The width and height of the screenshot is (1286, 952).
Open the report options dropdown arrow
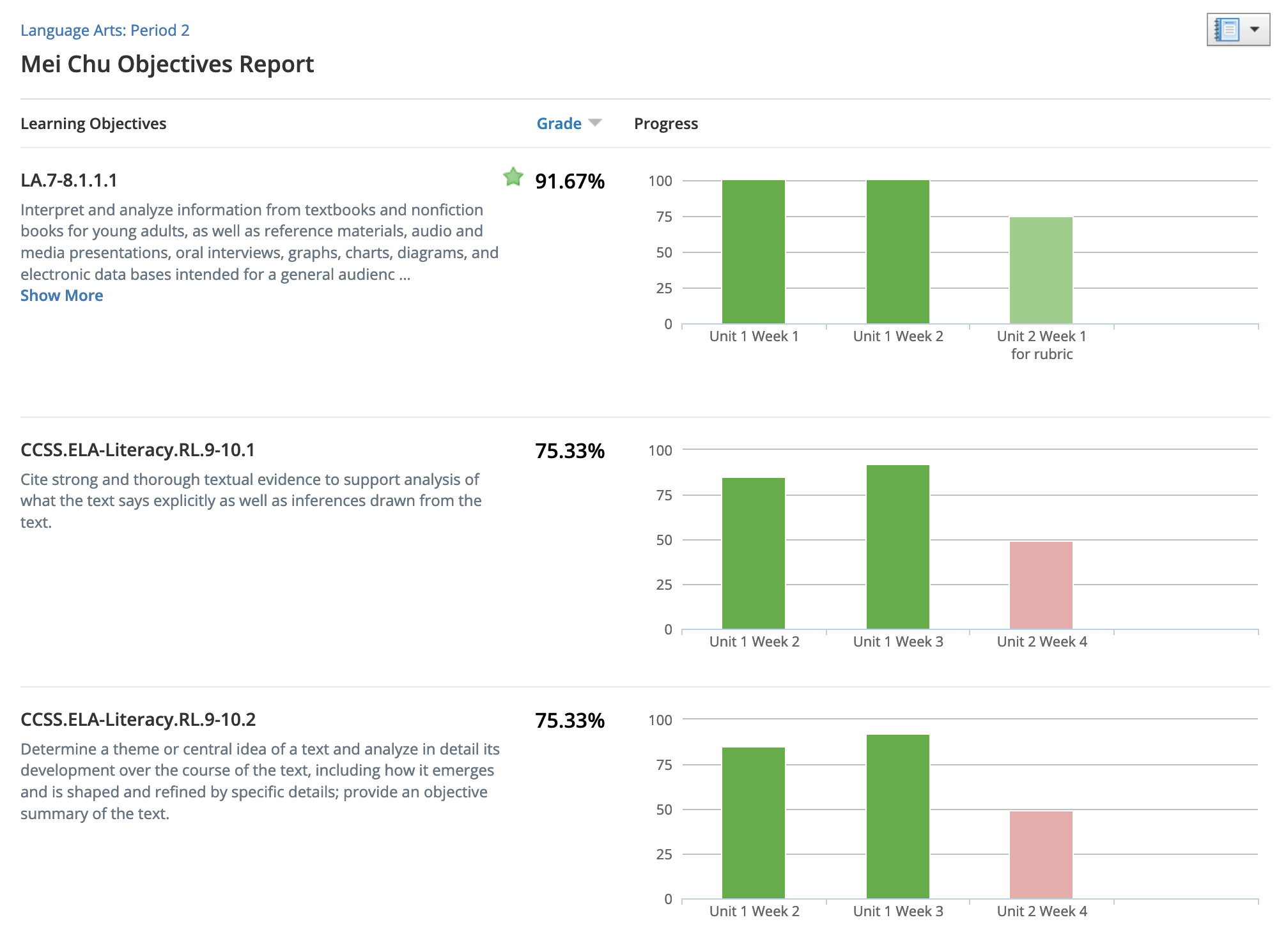point(1254,30)
